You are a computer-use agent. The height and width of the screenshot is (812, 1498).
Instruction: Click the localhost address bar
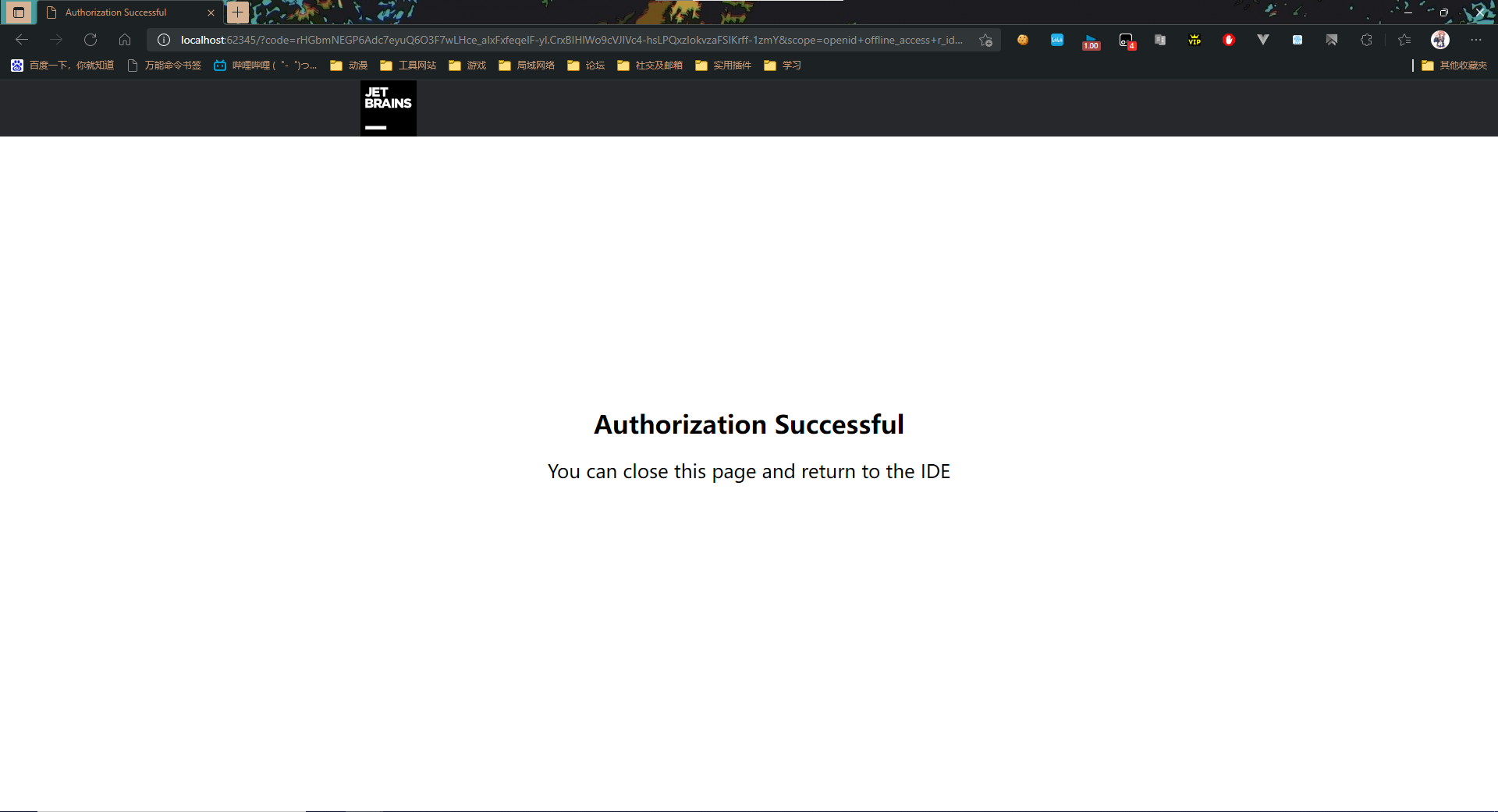coord(570,40)
